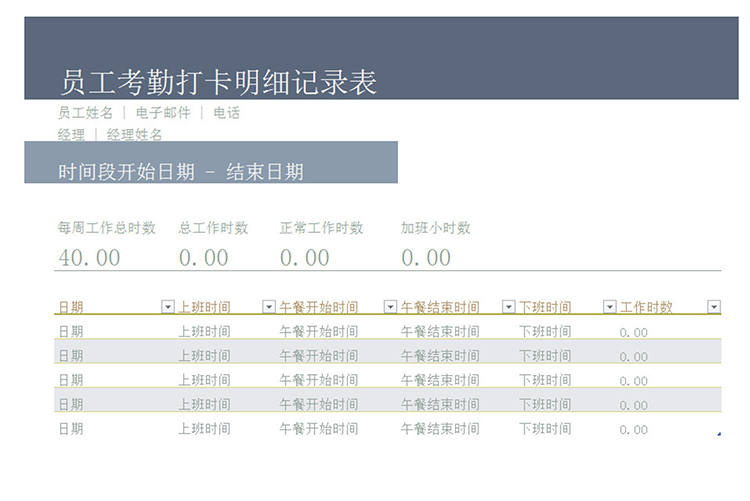Select the 经理 label text
This screenshot has height=501, width=750.
click(x=71, y=134)
